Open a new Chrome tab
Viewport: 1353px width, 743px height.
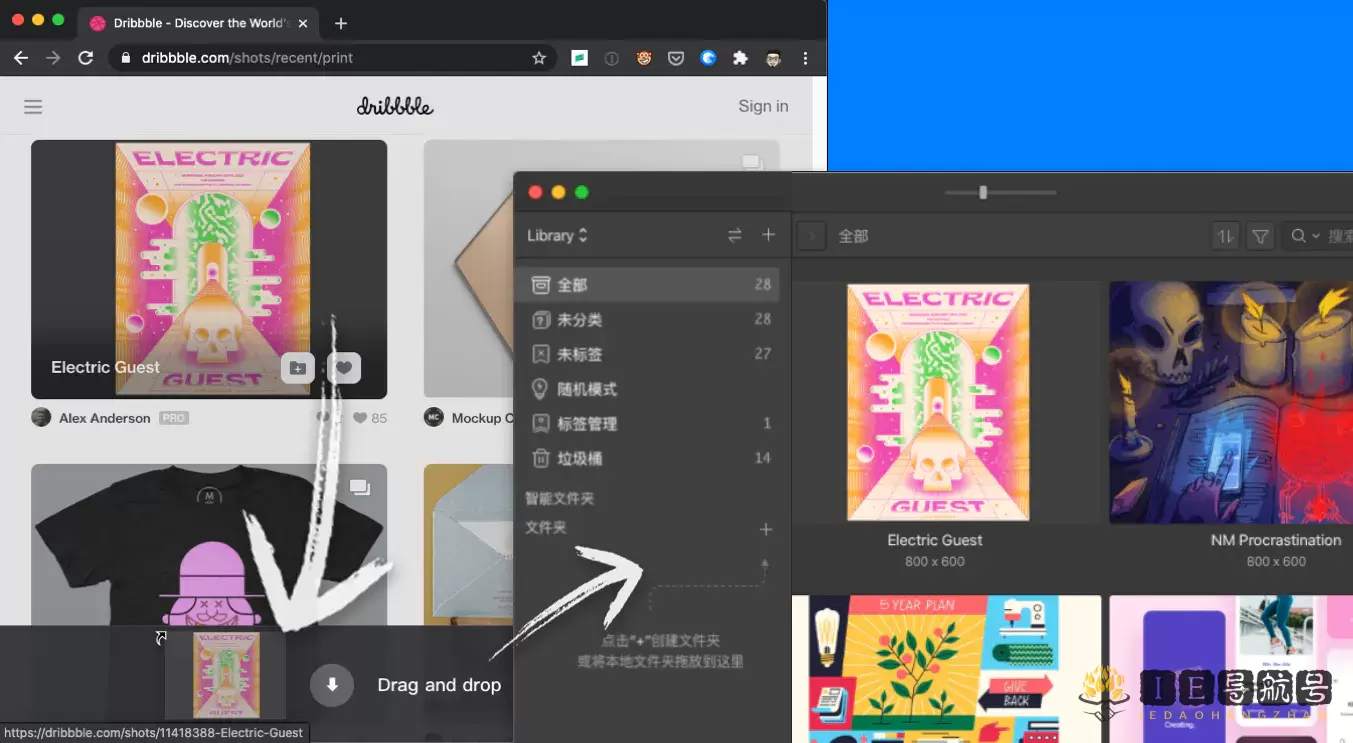pos(341,23)
